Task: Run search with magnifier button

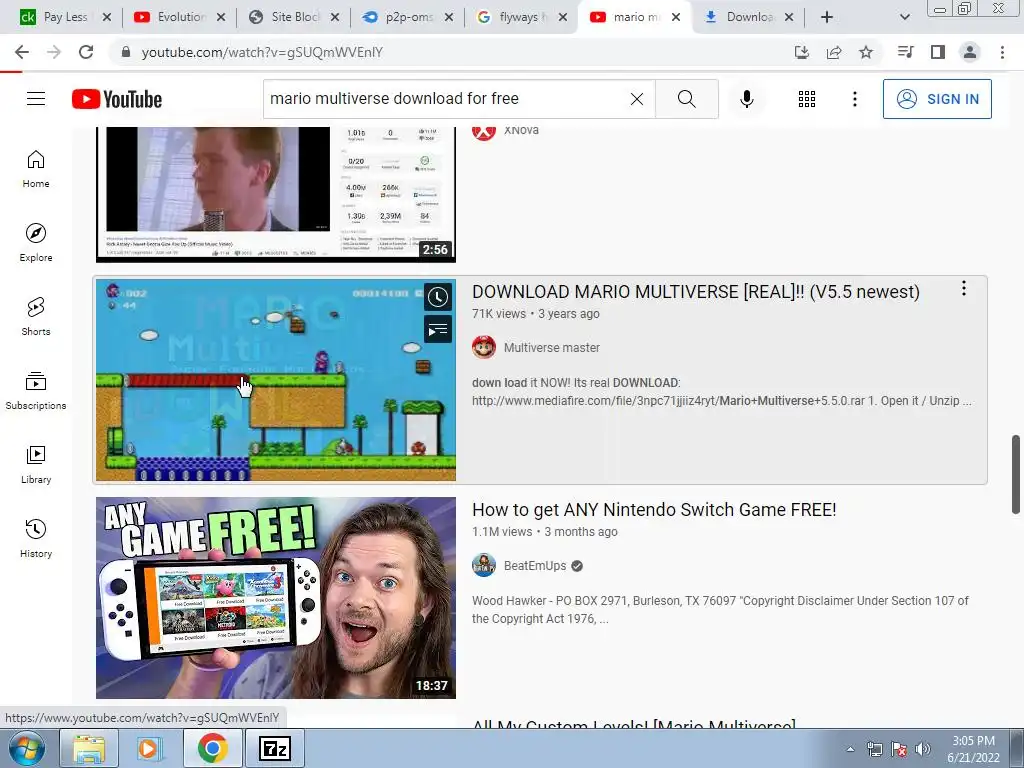Action: point(686,99)
